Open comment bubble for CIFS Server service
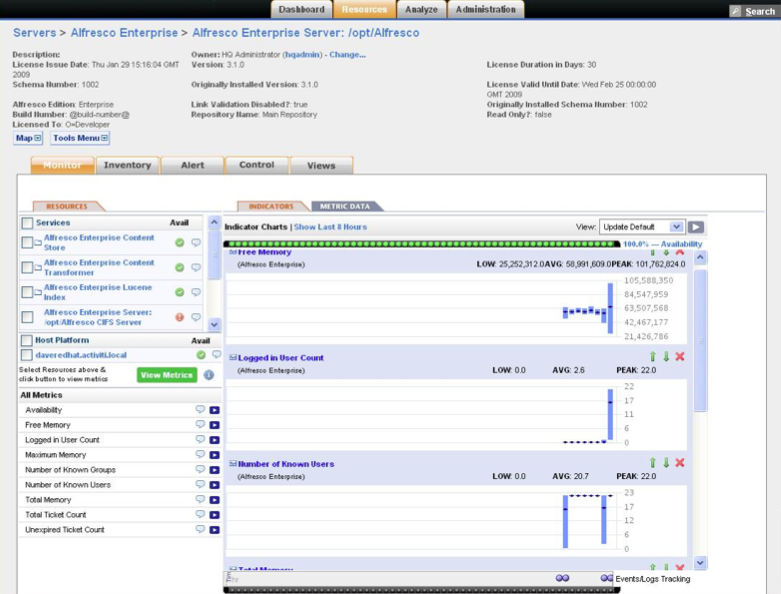Viewport: 781px width, 594px height. click(x=196, y=317)
